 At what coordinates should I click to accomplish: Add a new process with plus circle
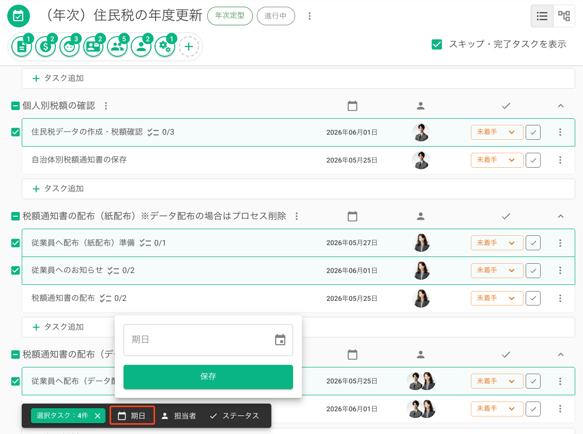pos(189,47)
